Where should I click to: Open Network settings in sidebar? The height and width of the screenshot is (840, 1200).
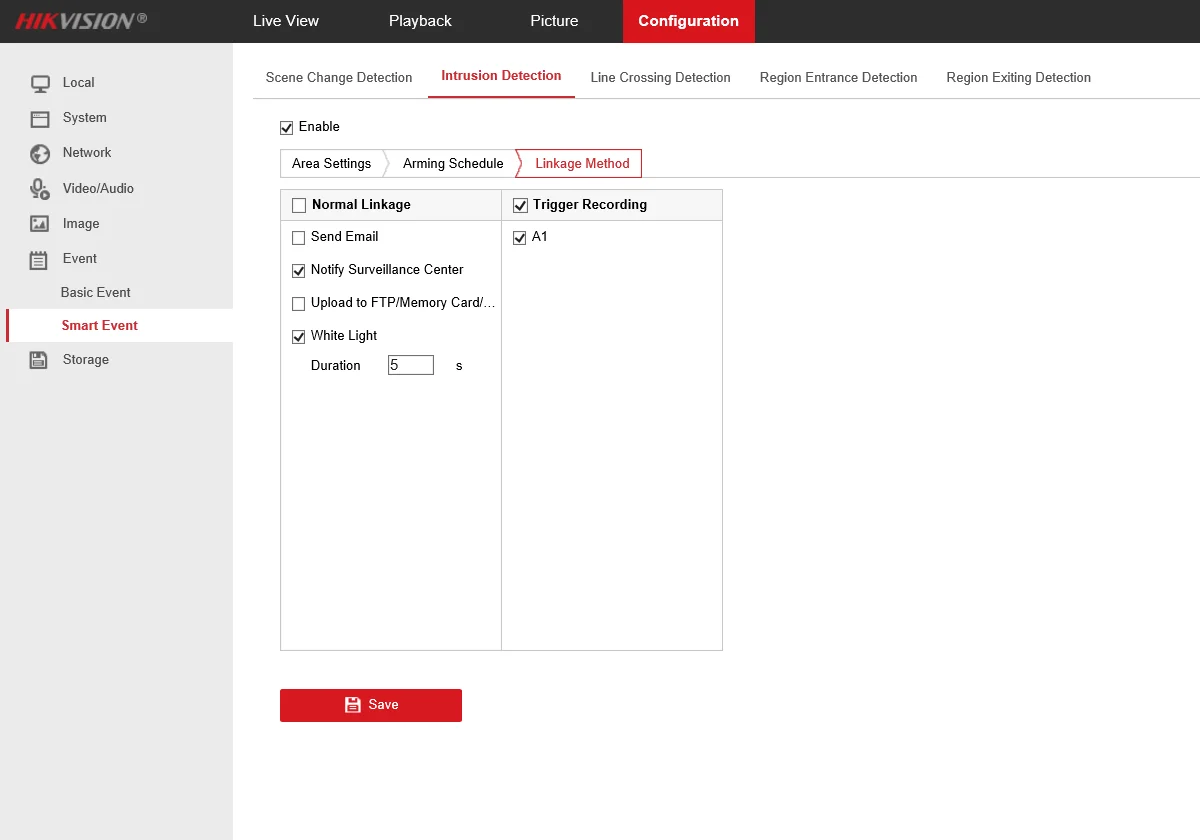pyautogui.click(x=87, y=153)
